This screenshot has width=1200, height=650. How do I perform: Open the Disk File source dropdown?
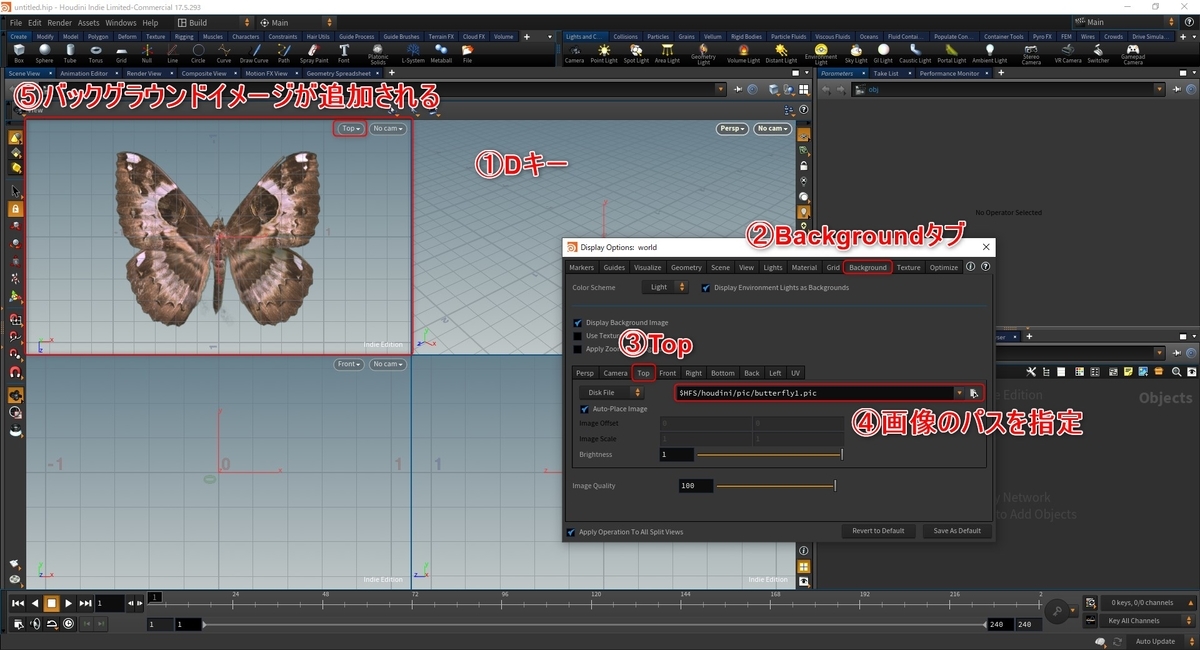click(613, 392)
